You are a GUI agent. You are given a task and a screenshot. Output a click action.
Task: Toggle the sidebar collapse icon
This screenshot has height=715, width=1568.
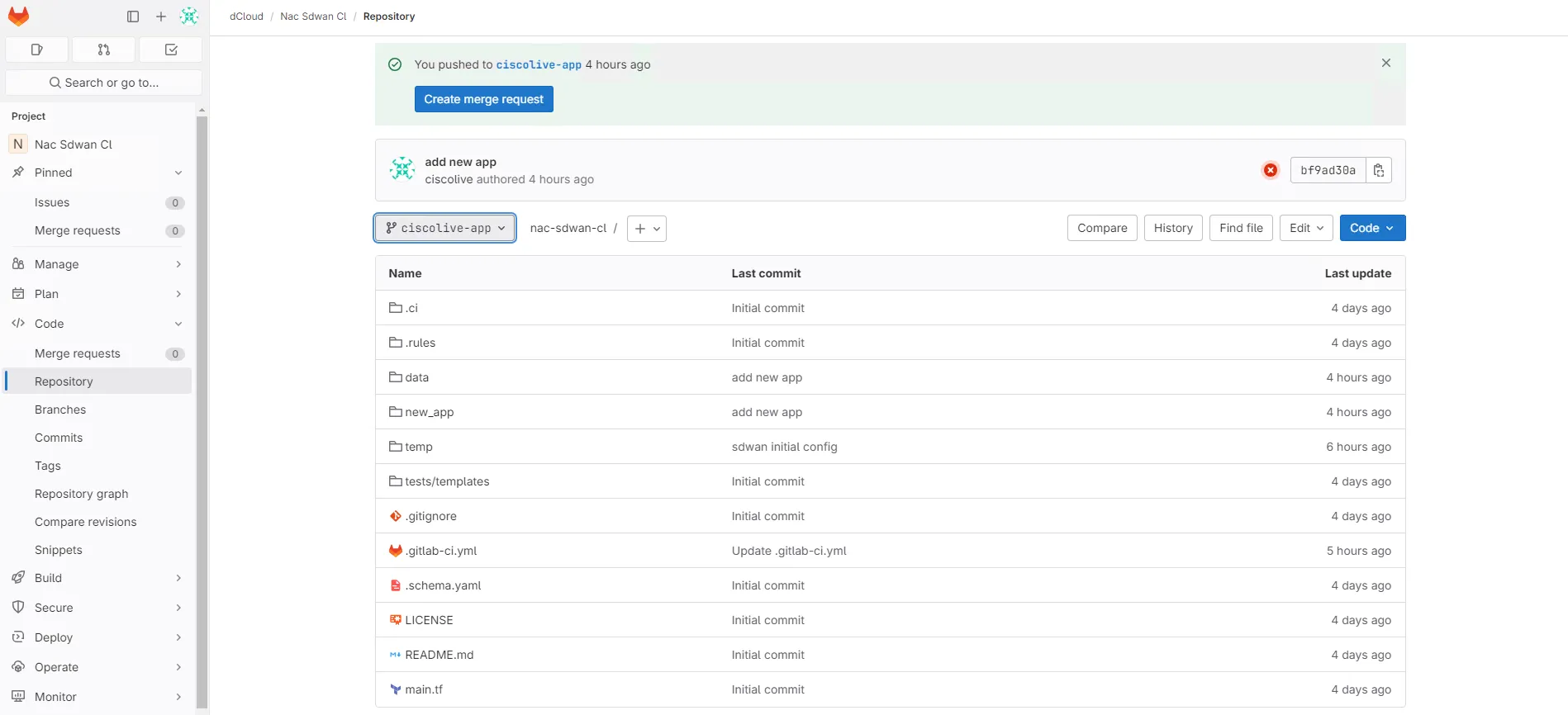[133, 17]
